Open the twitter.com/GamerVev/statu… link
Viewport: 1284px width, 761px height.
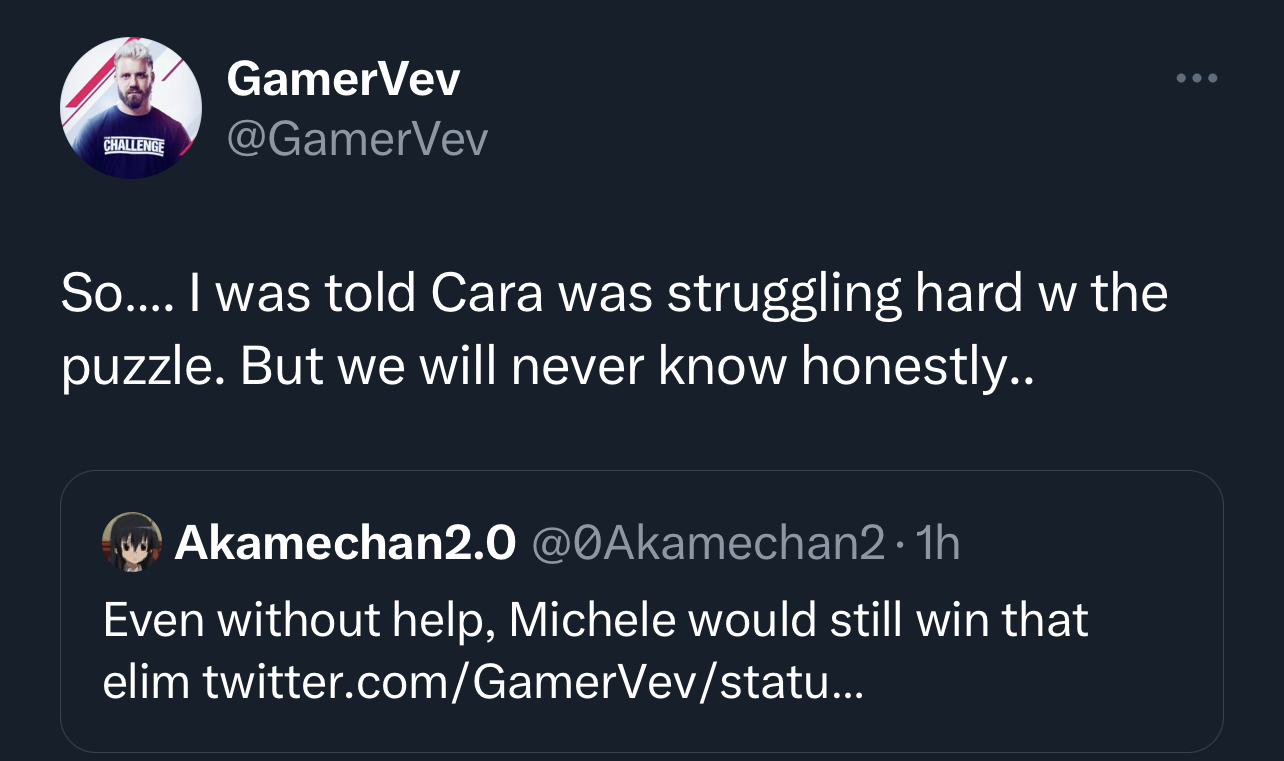531,683
